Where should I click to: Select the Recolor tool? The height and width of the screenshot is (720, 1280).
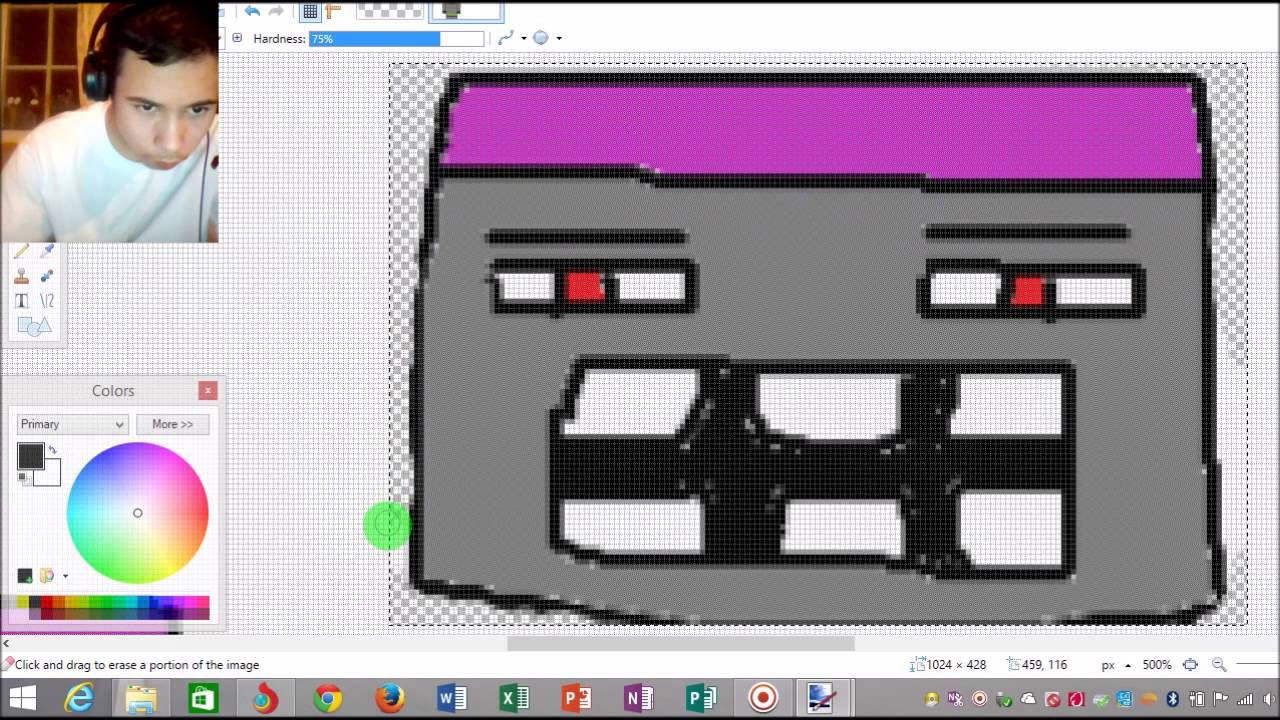point(46,276)
